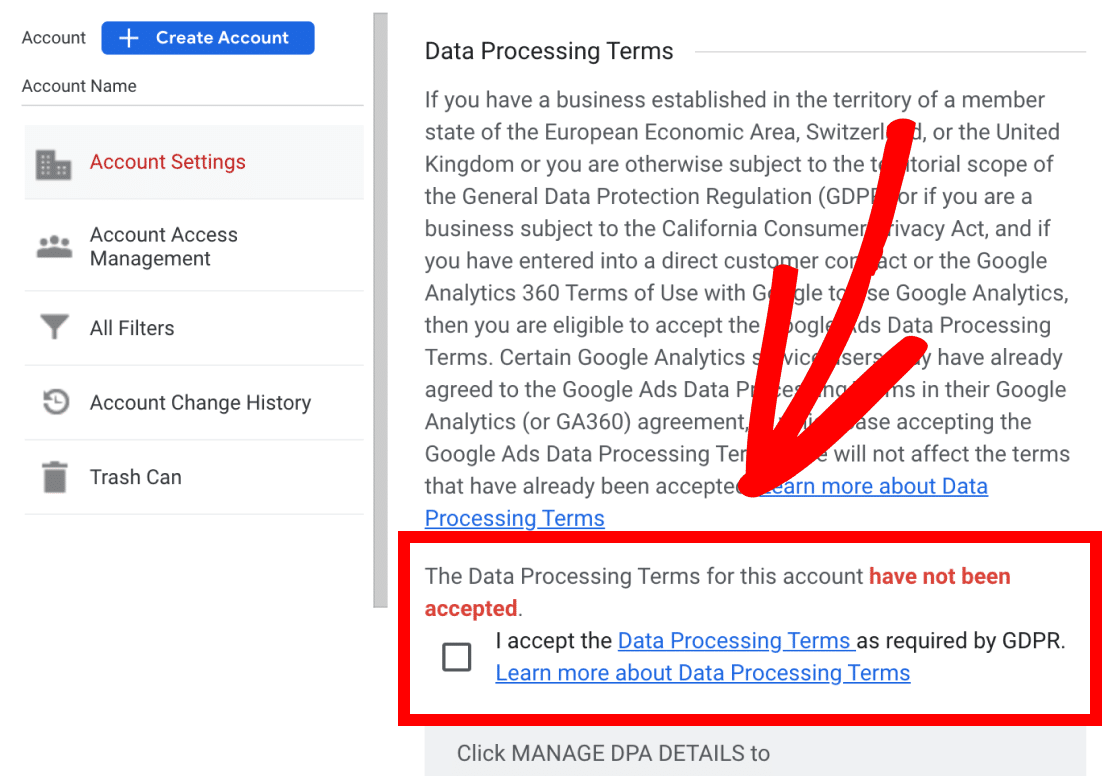
Task: Click the Account Name field
Action: pos(192,87)
